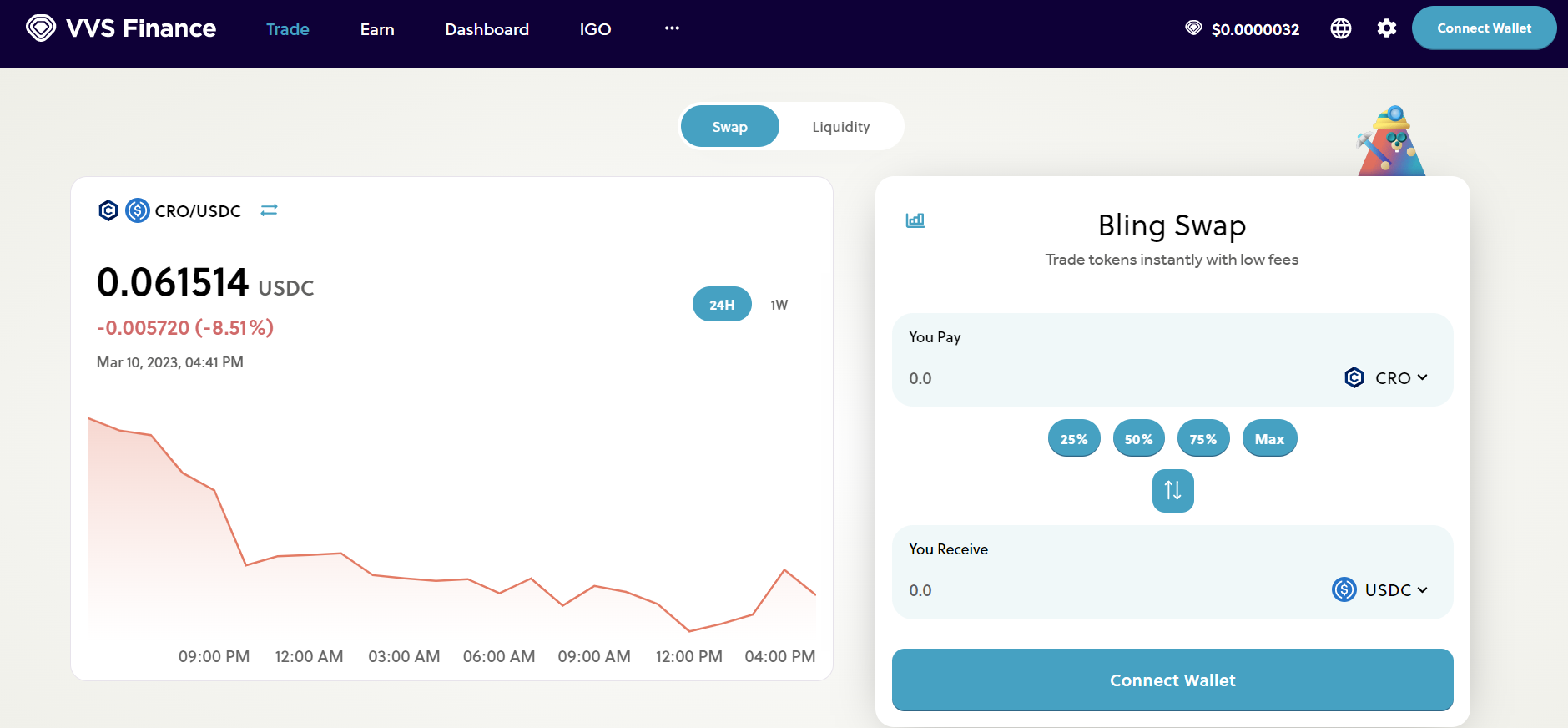Click the 25% amount button

pos(1074,438)
